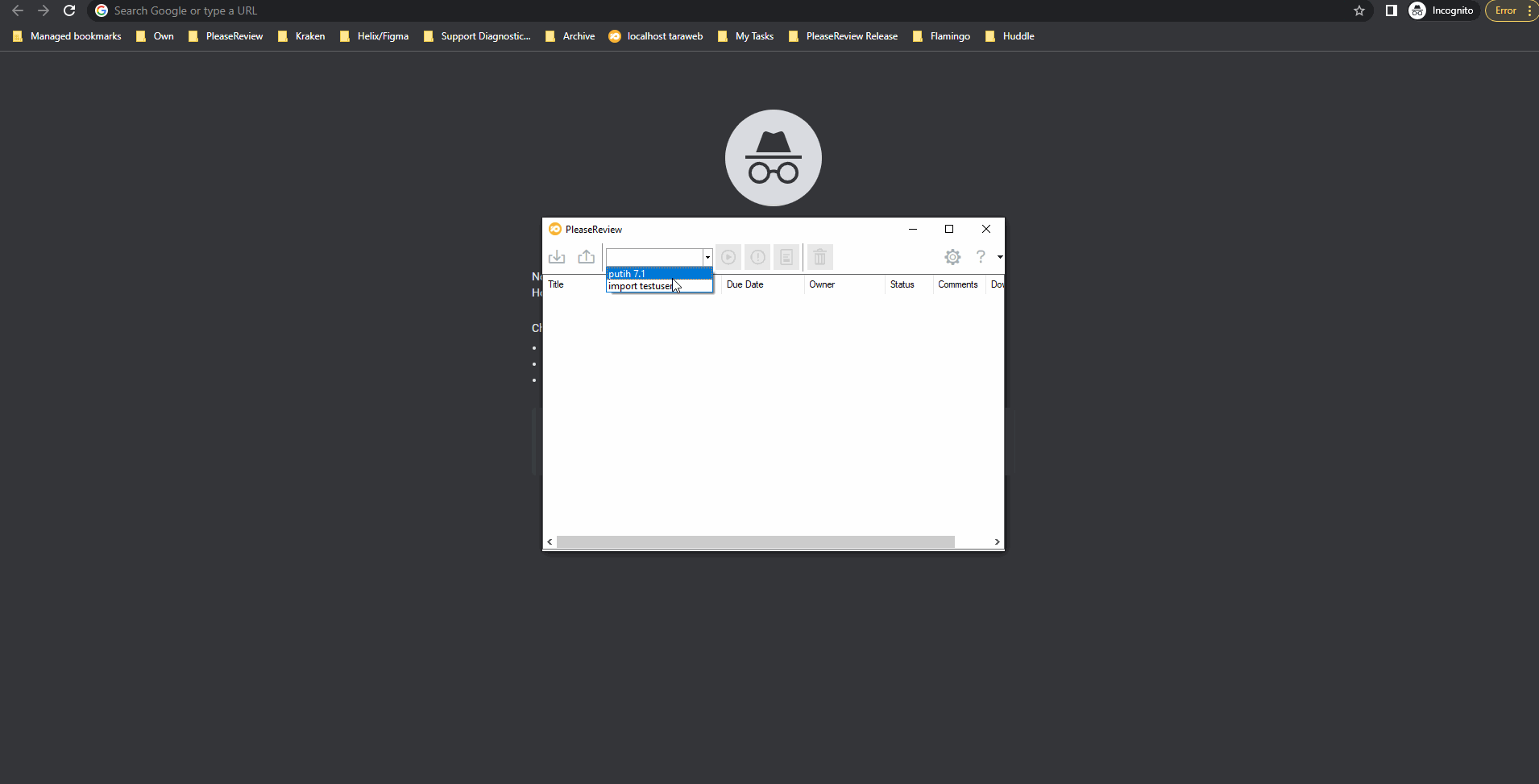Screen dimensions: 1539x784
Task: Select 'import testuser' from the dropdown list
Action: (x=659, y=286)
